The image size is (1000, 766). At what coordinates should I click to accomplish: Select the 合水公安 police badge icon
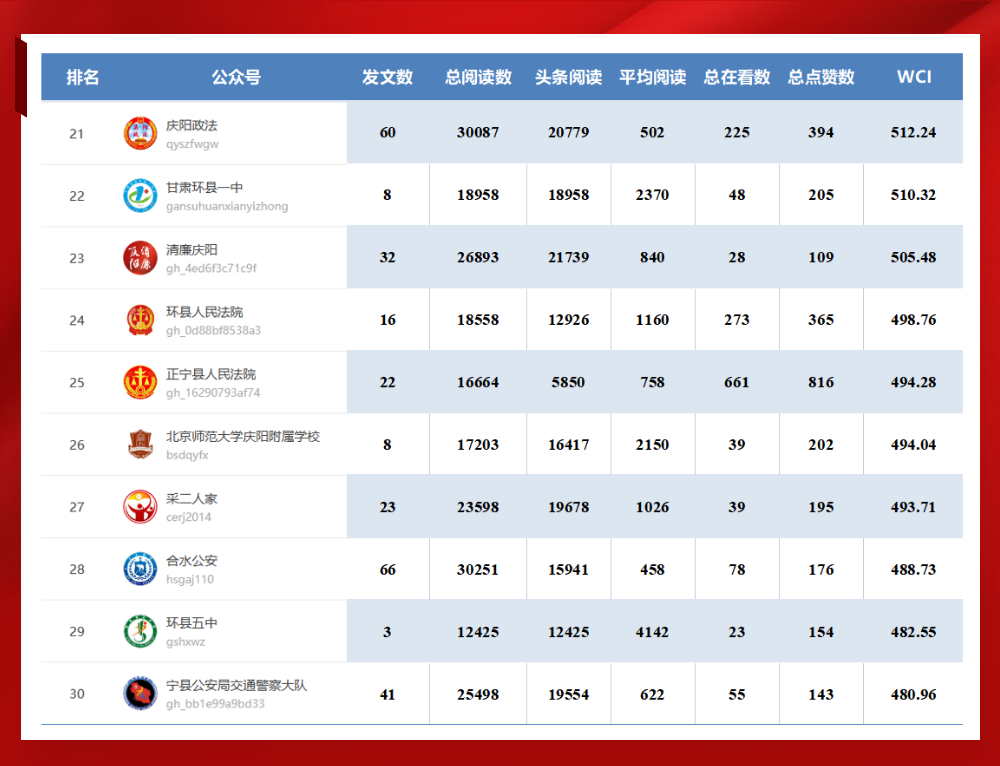(140, 569)
